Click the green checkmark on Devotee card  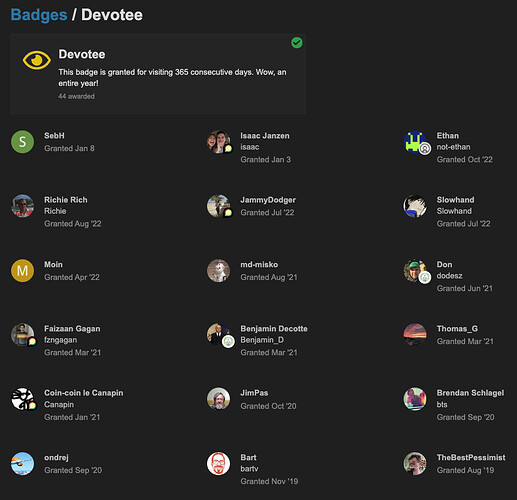coord(297,43)
